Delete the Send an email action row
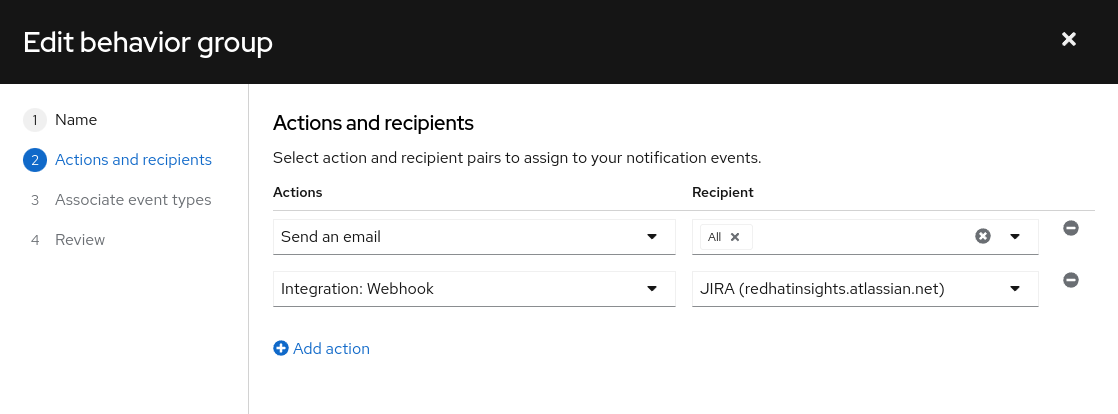 click(1070, 228)
